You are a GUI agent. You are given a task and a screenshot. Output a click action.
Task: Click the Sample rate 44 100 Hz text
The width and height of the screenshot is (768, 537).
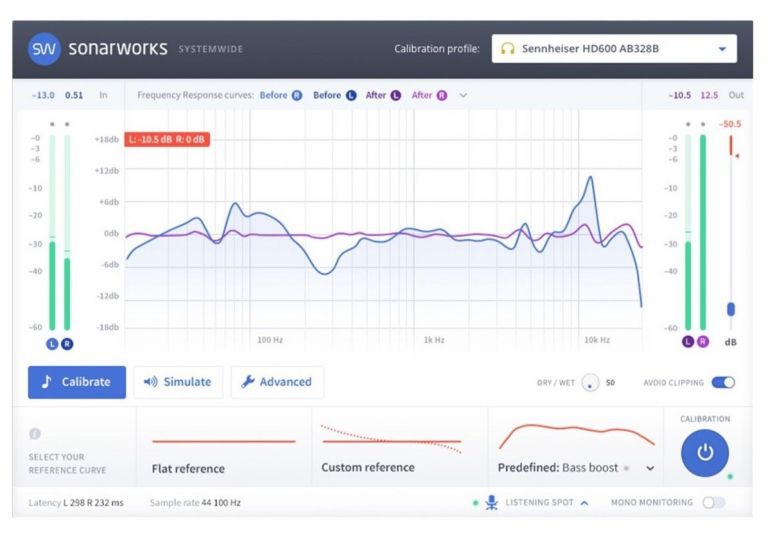[195, 503]
